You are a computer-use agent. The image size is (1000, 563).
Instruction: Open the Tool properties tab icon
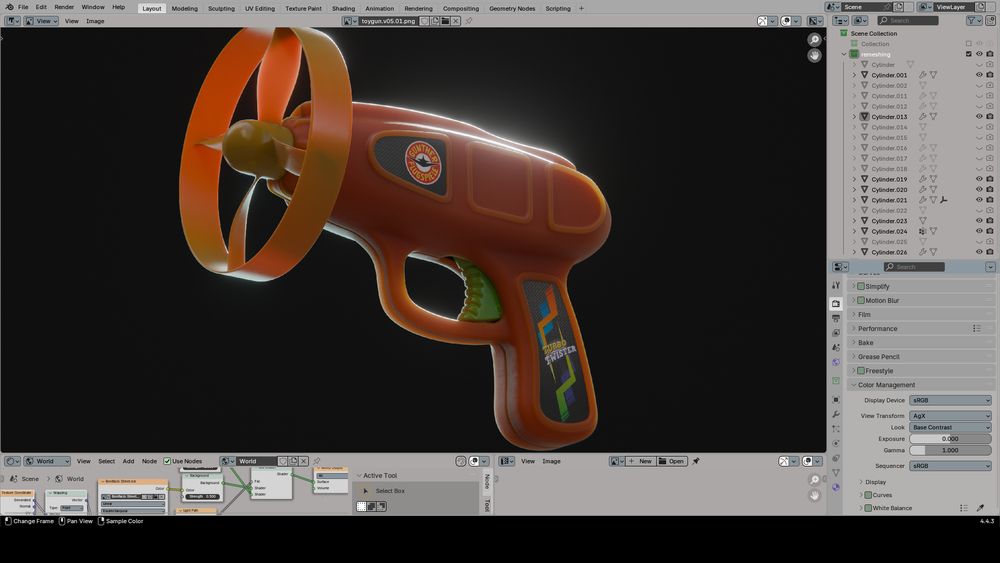pos(836,285)
